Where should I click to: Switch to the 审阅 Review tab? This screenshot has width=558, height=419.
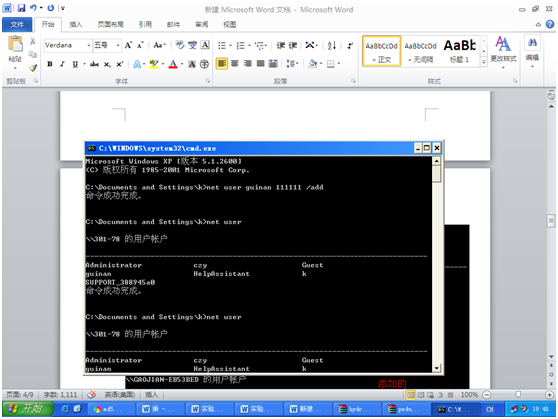[x=201, y=24]
